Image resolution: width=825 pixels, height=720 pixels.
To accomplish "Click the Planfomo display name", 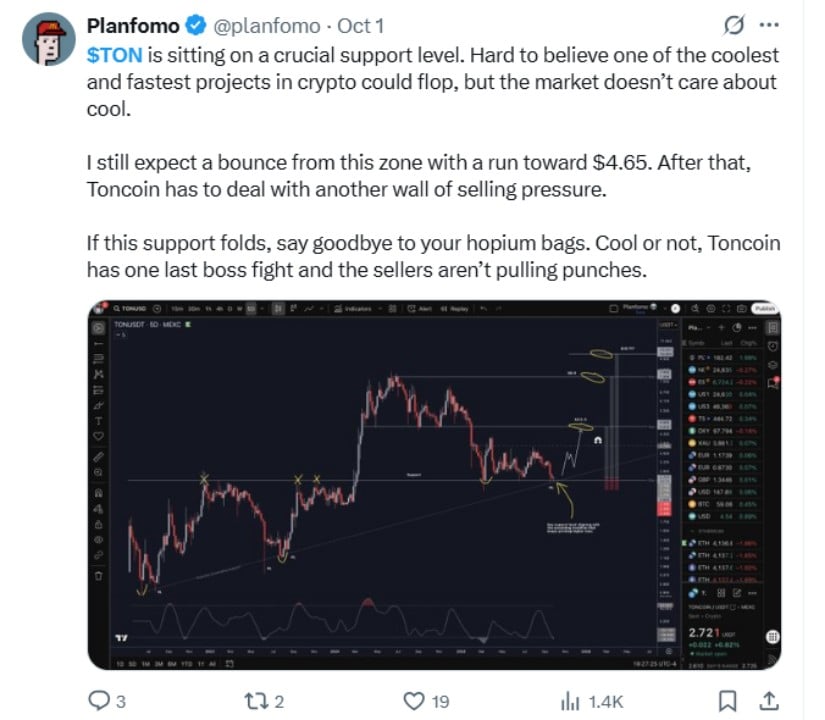I will (131, 26).
